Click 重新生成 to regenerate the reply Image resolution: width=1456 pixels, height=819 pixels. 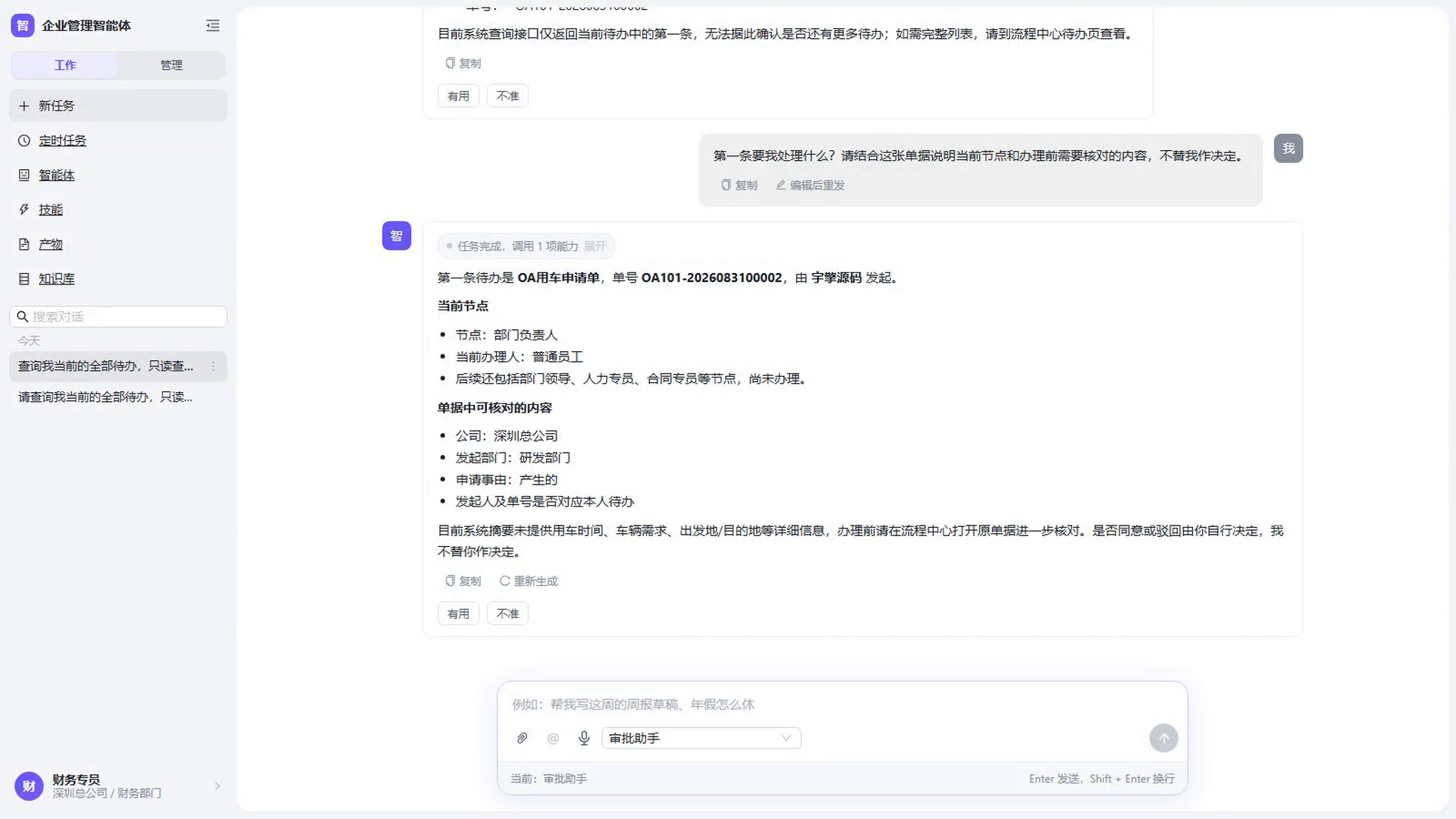[x=529, y=581]
